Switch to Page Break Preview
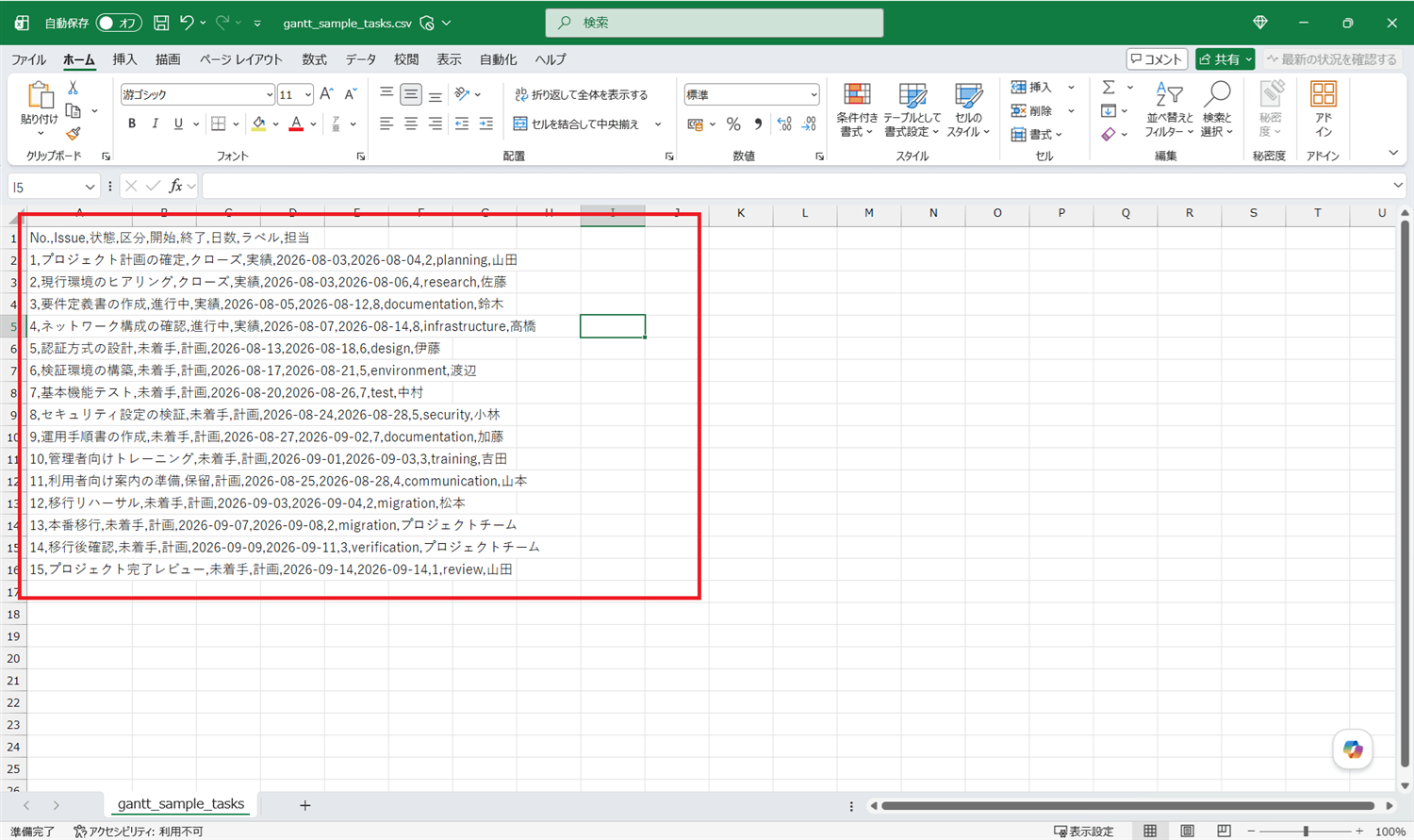This screenshot has height=840, width=1414. coord(1224,831)
